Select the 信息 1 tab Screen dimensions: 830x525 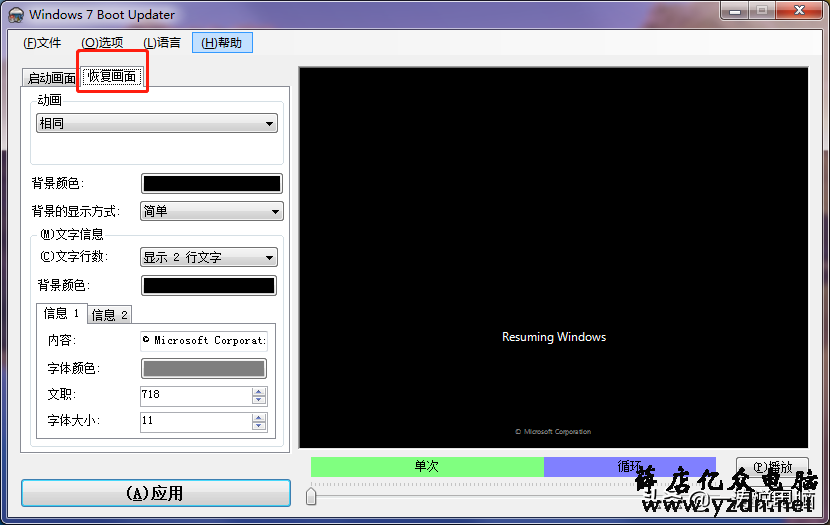tap(61, 313)
